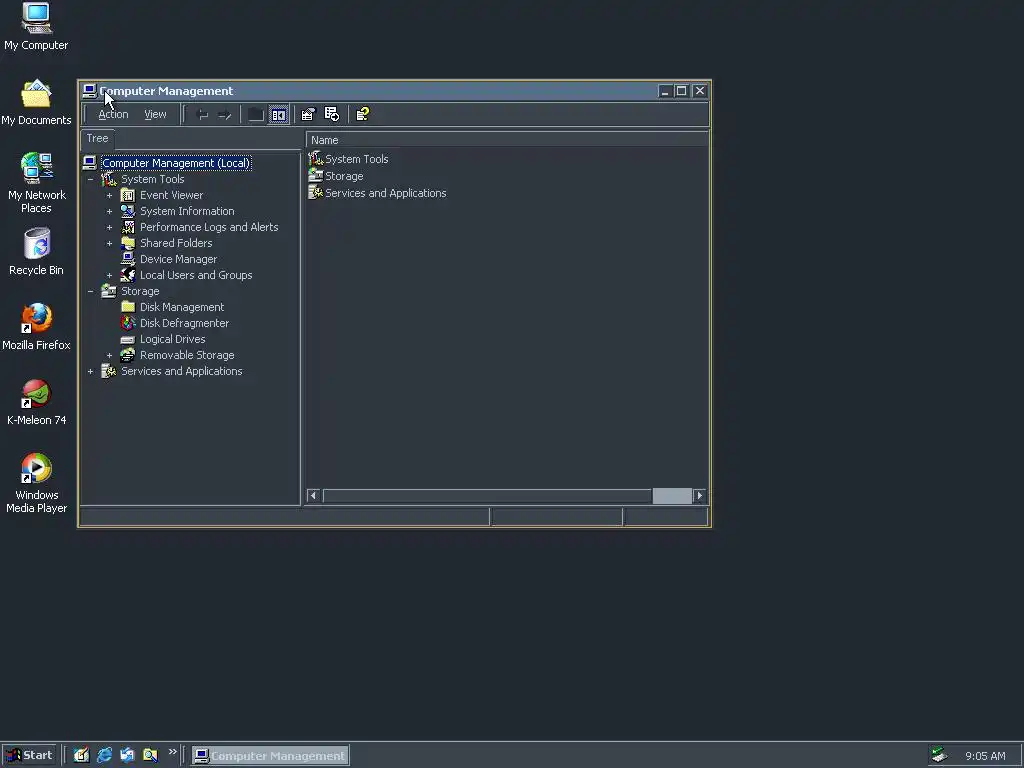The width and height of the screenshot is (1024, 768).
Task: Expand Services and Applications in tree
Action: pos(91,371)
